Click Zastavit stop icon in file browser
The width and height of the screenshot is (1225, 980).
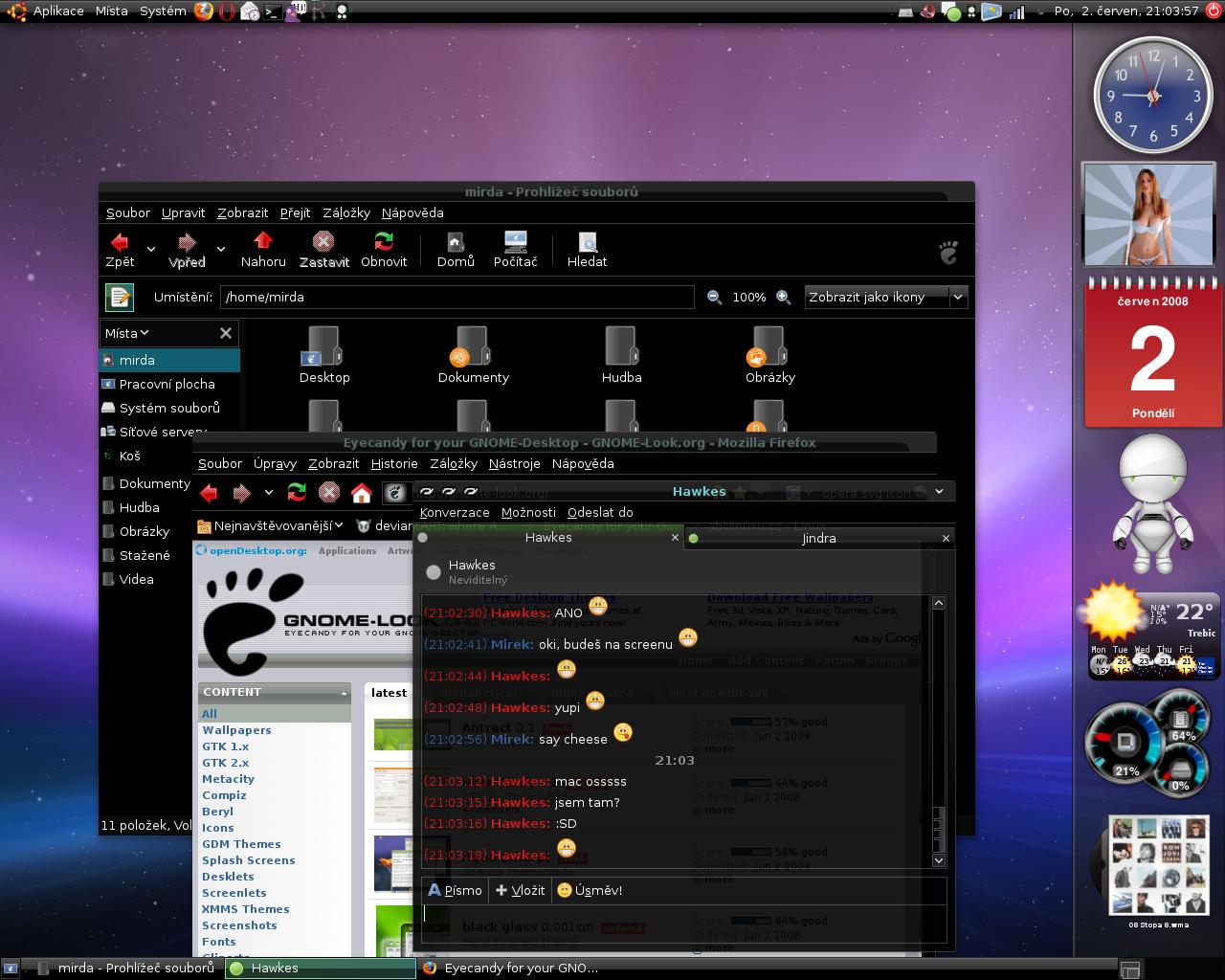pyautogui.click(x=323, y=241)
